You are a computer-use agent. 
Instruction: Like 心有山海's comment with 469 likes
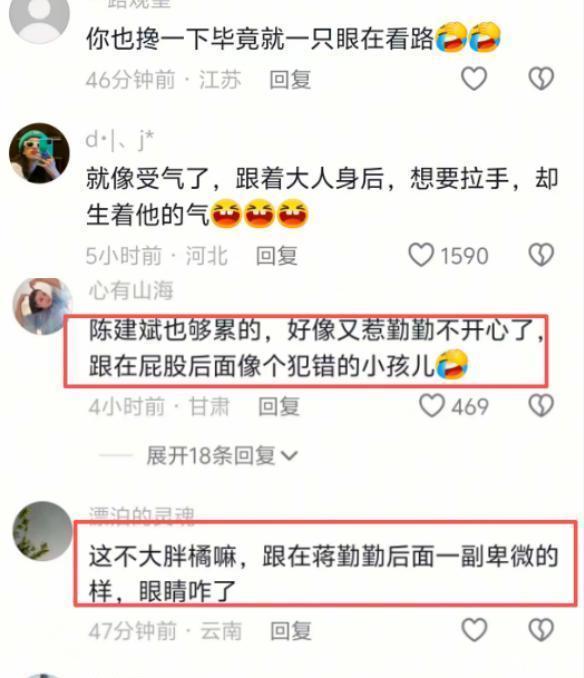click(432, 406)
